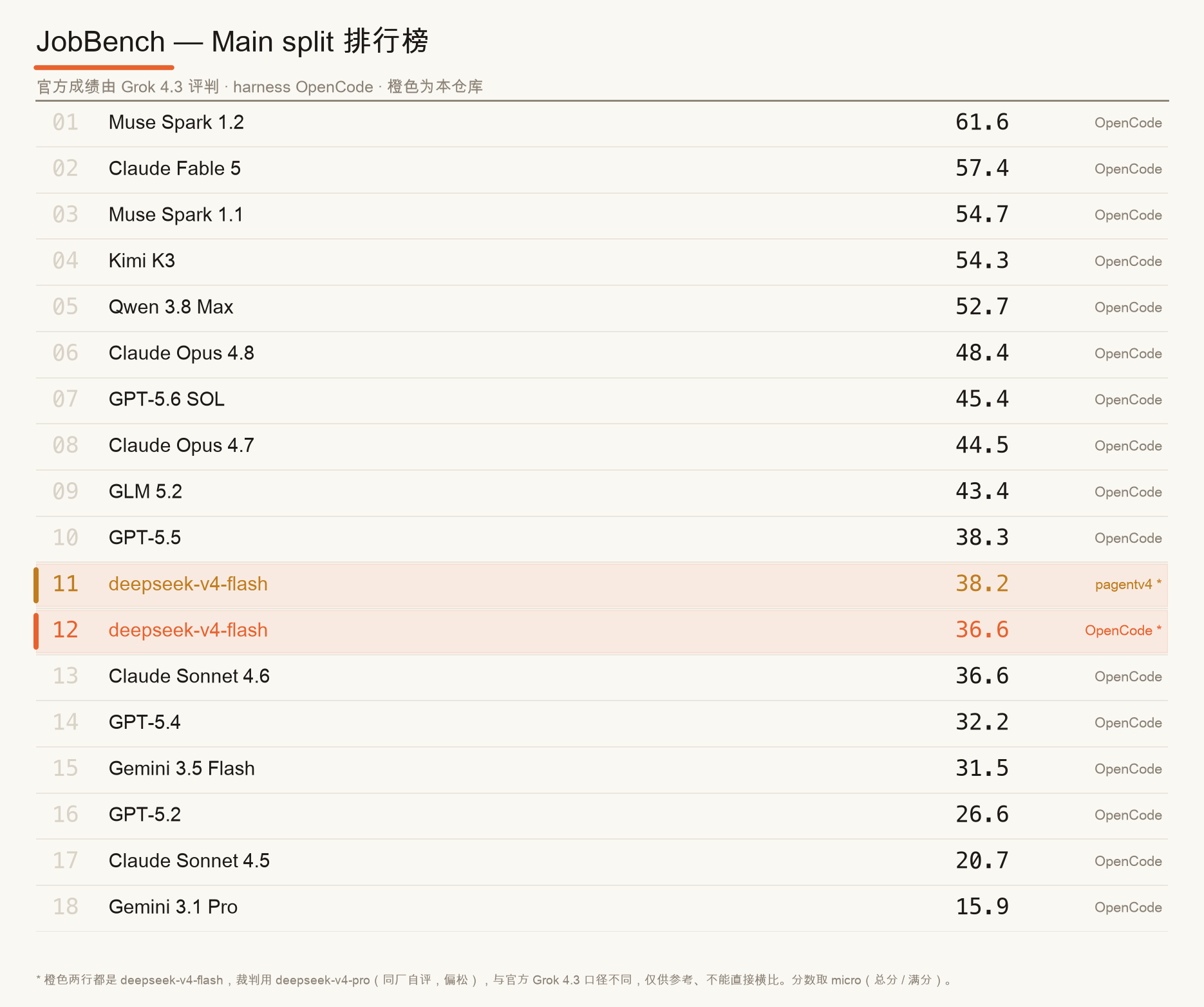Screen dimensions: 1204x1007
Task: Click the orange score 36.6 in rank 12
Action: [x=982, y=630]
